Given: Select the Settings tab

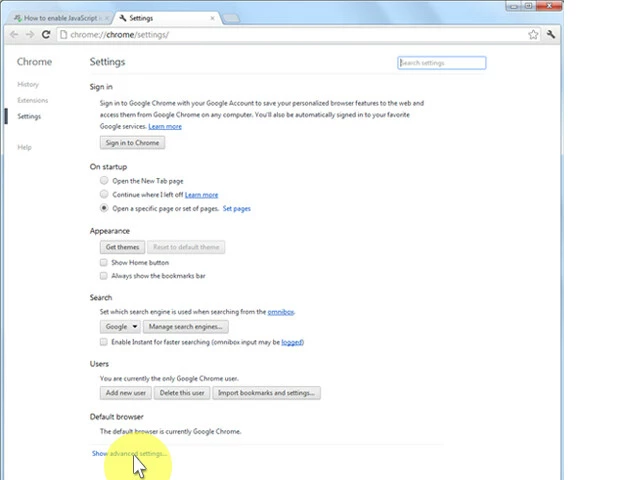Looking at the screenshot, I should click(167, 18).
